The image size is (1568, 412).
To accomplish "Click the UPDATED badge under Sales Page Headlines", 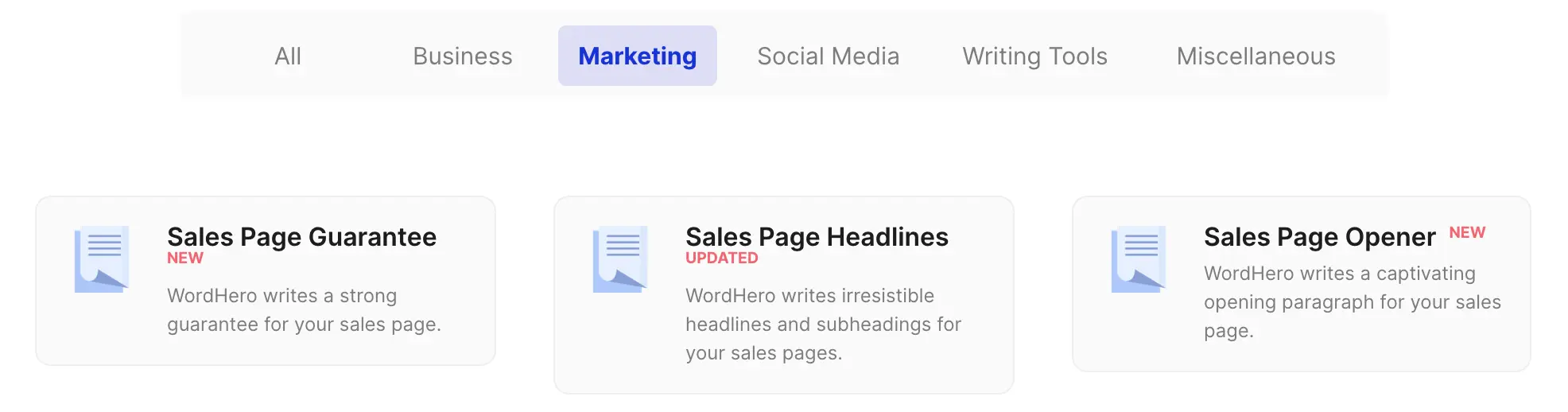I will (722, 258).
